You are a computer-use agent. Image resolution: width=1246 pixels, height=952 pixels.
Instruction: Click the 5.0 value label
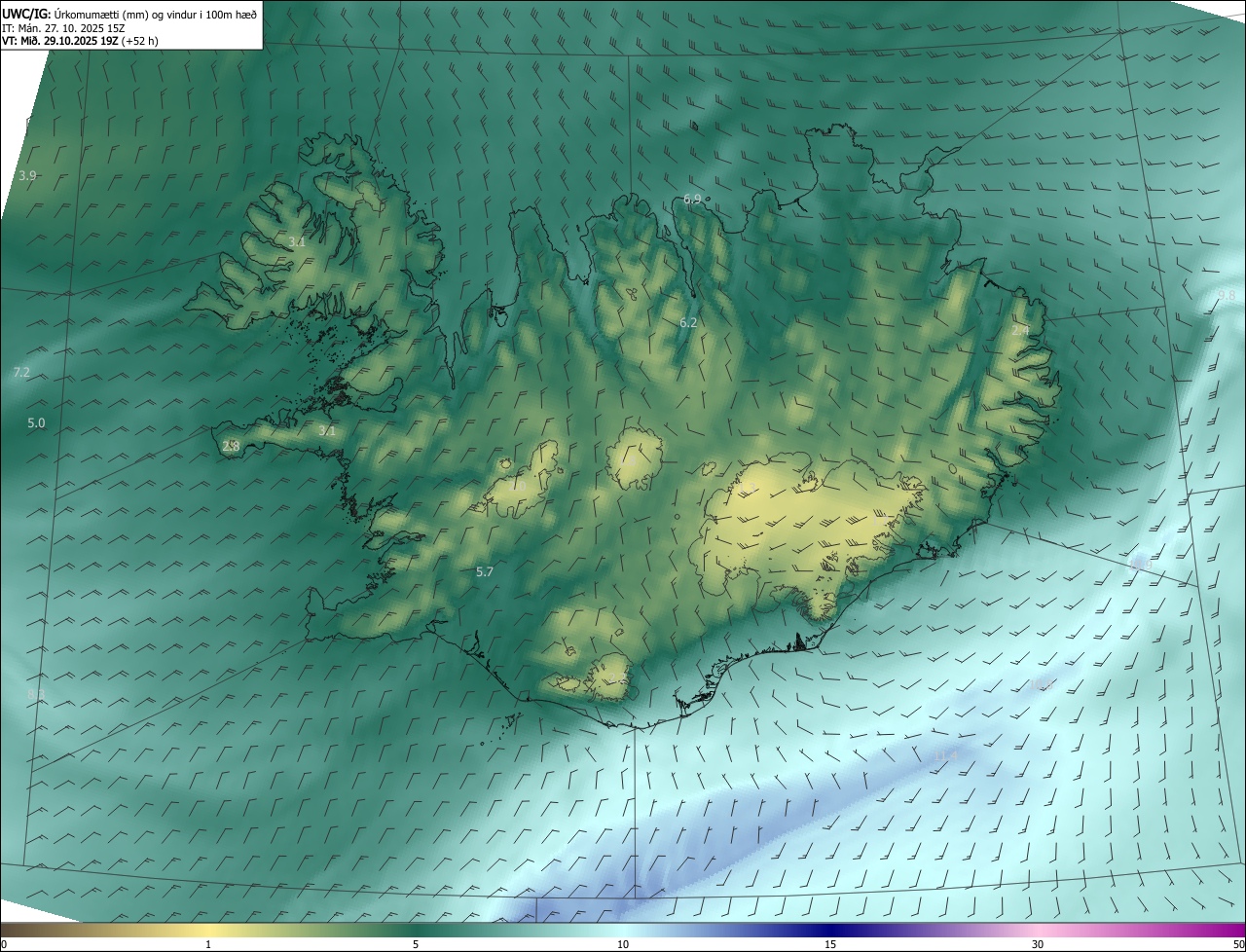[x=36, y=423]
